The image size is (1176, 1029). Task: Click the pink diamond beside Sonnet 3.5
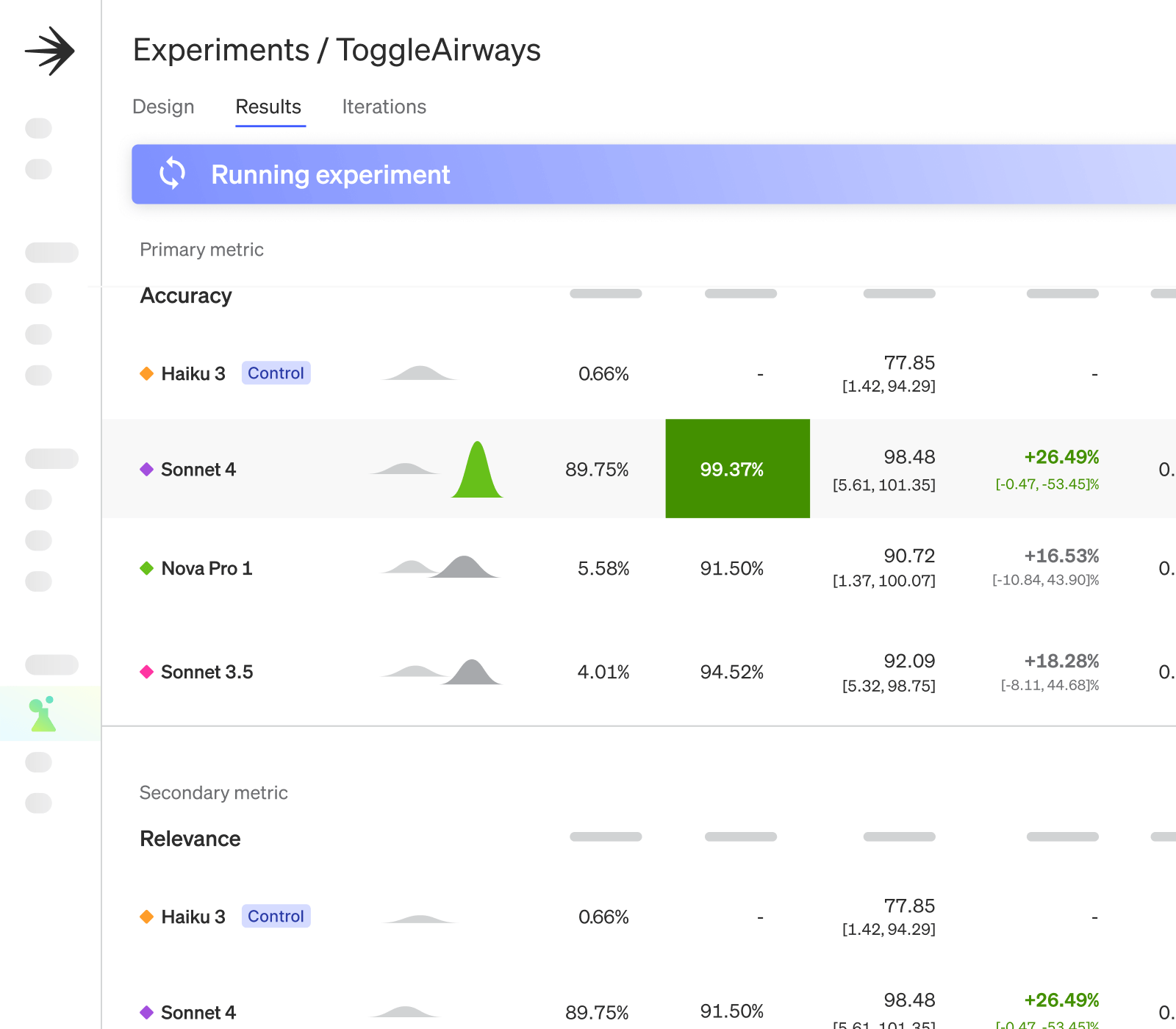pyautogui.click(x=147, y=672)
